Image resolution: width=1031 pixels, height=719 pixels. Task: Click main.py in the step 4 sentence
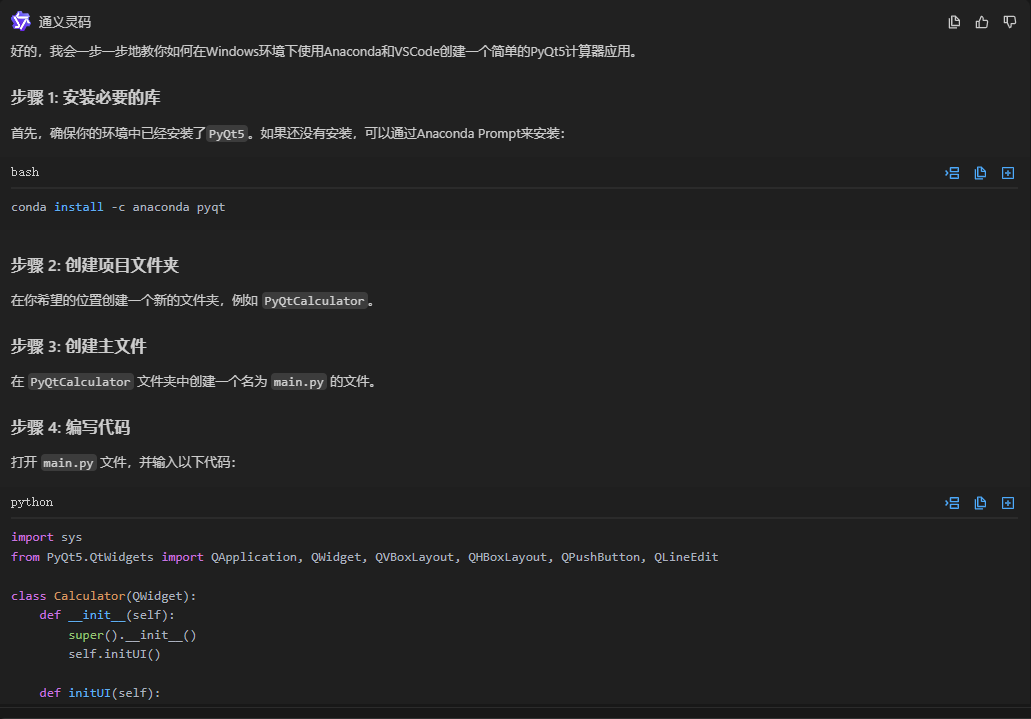[69, 463]
